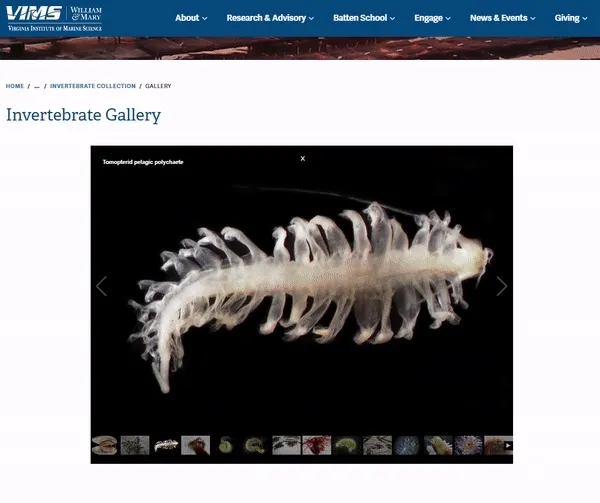The width and height of the screenshot is (600, 503).
Task: Select the sixth green curled worm thumbnail
Action: pos(256,445)
